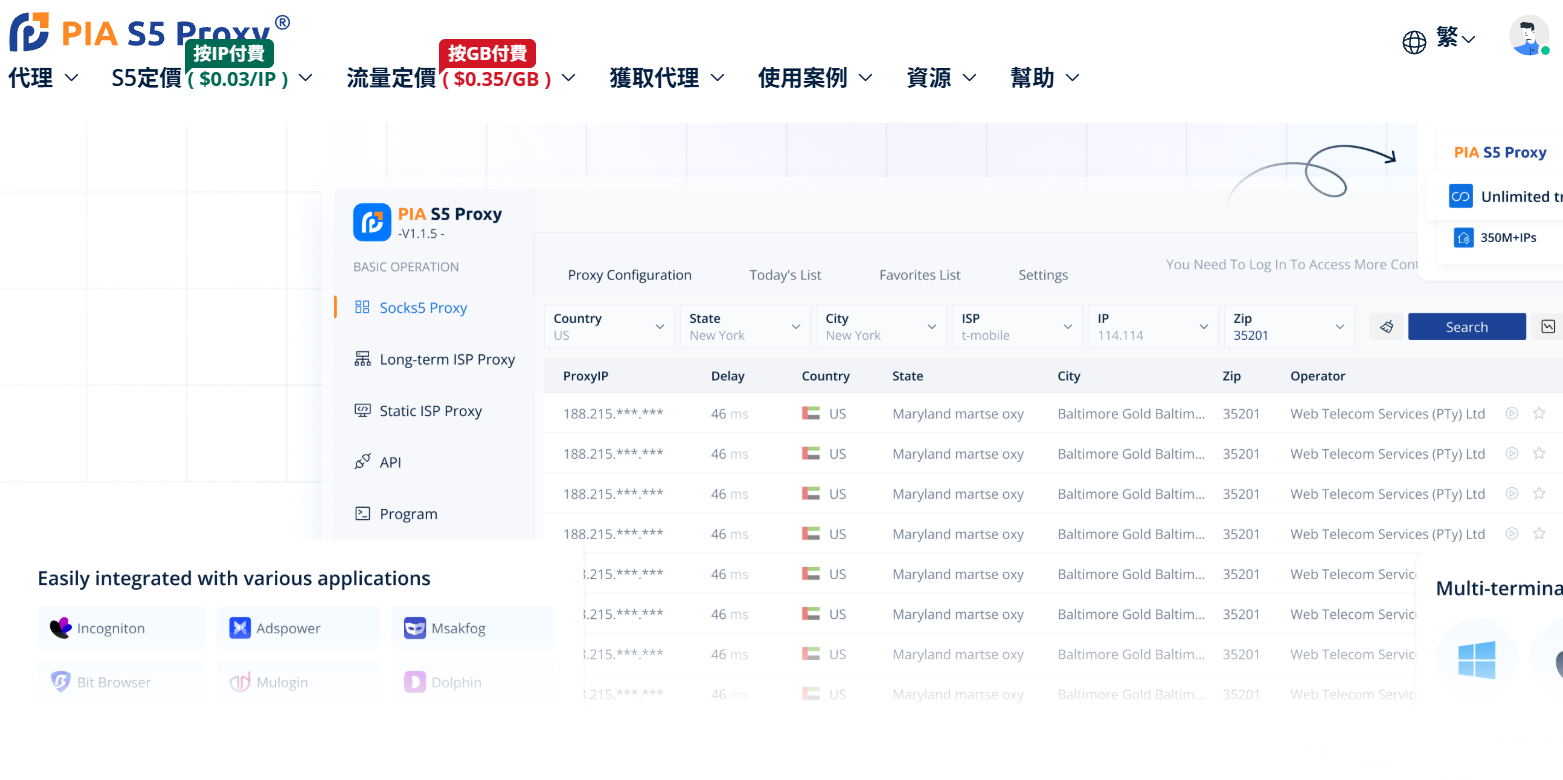Expand the State New York dropdown
The width and height of the screenshot is (1563, 780).
(745, 326)
